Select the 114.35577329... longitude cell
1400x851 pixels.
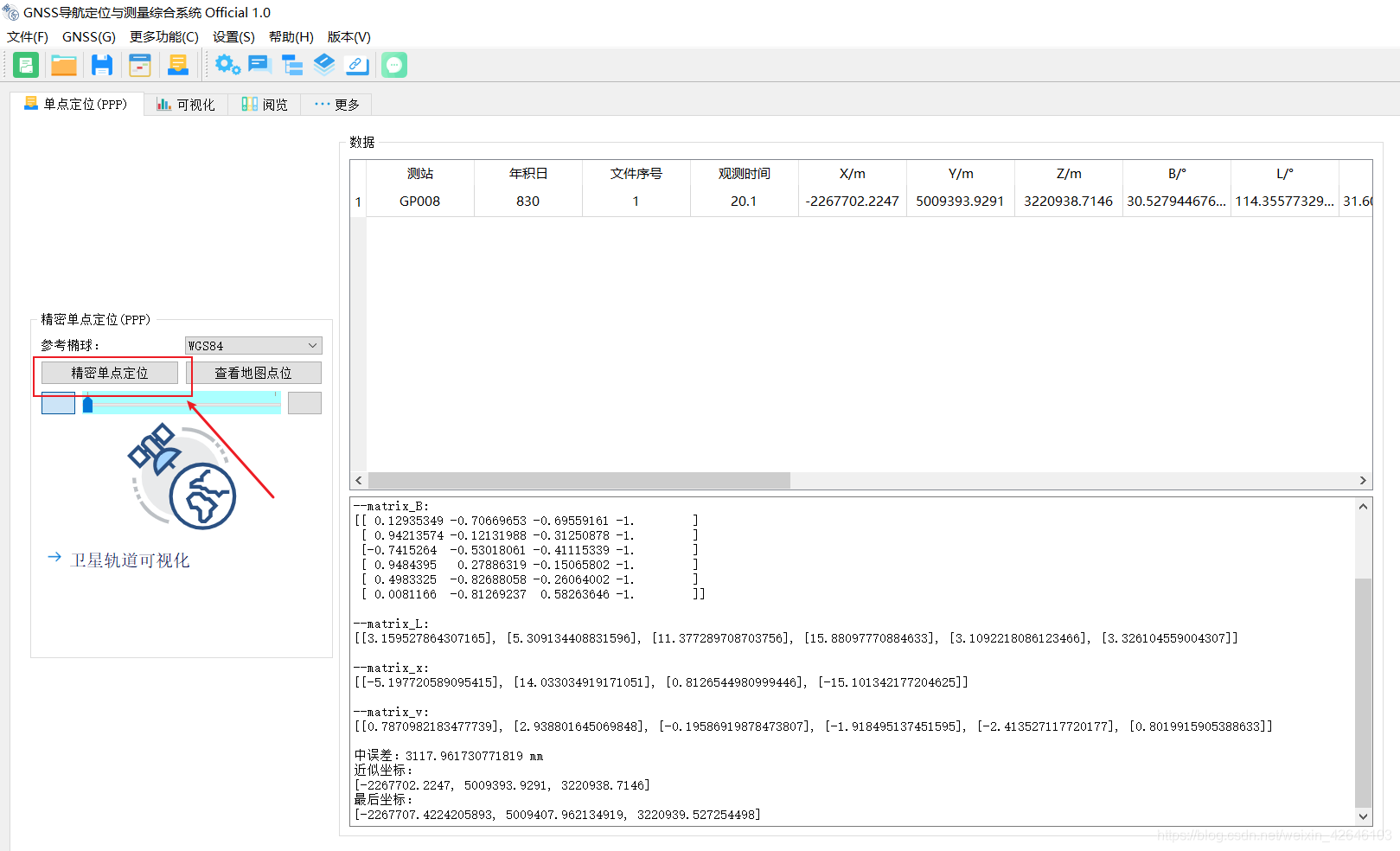coord(1285,202)
